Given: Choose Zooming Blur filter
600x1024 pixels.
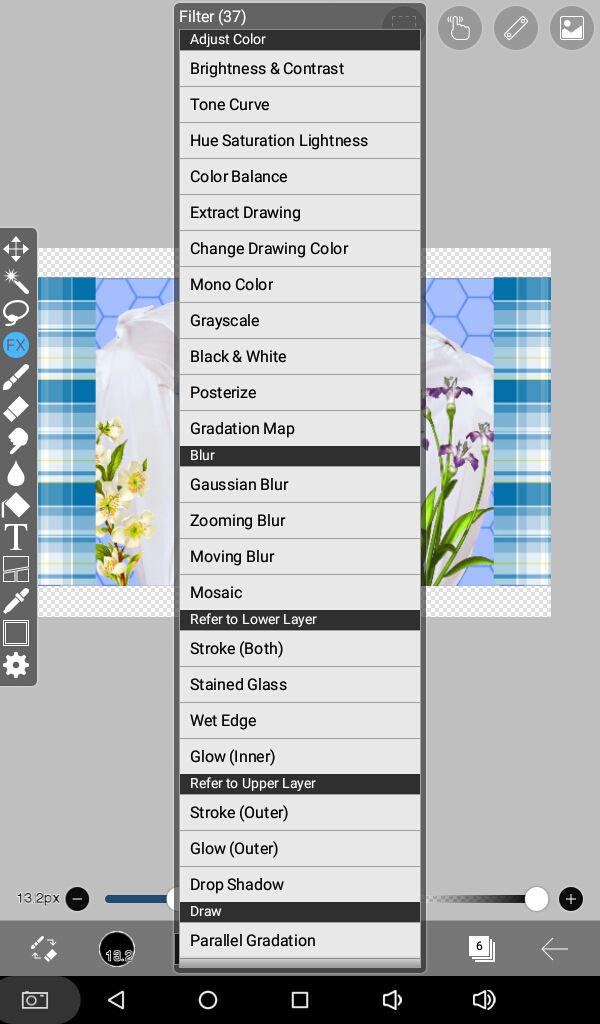Looking at the screenshot, I should click(300, 520).
